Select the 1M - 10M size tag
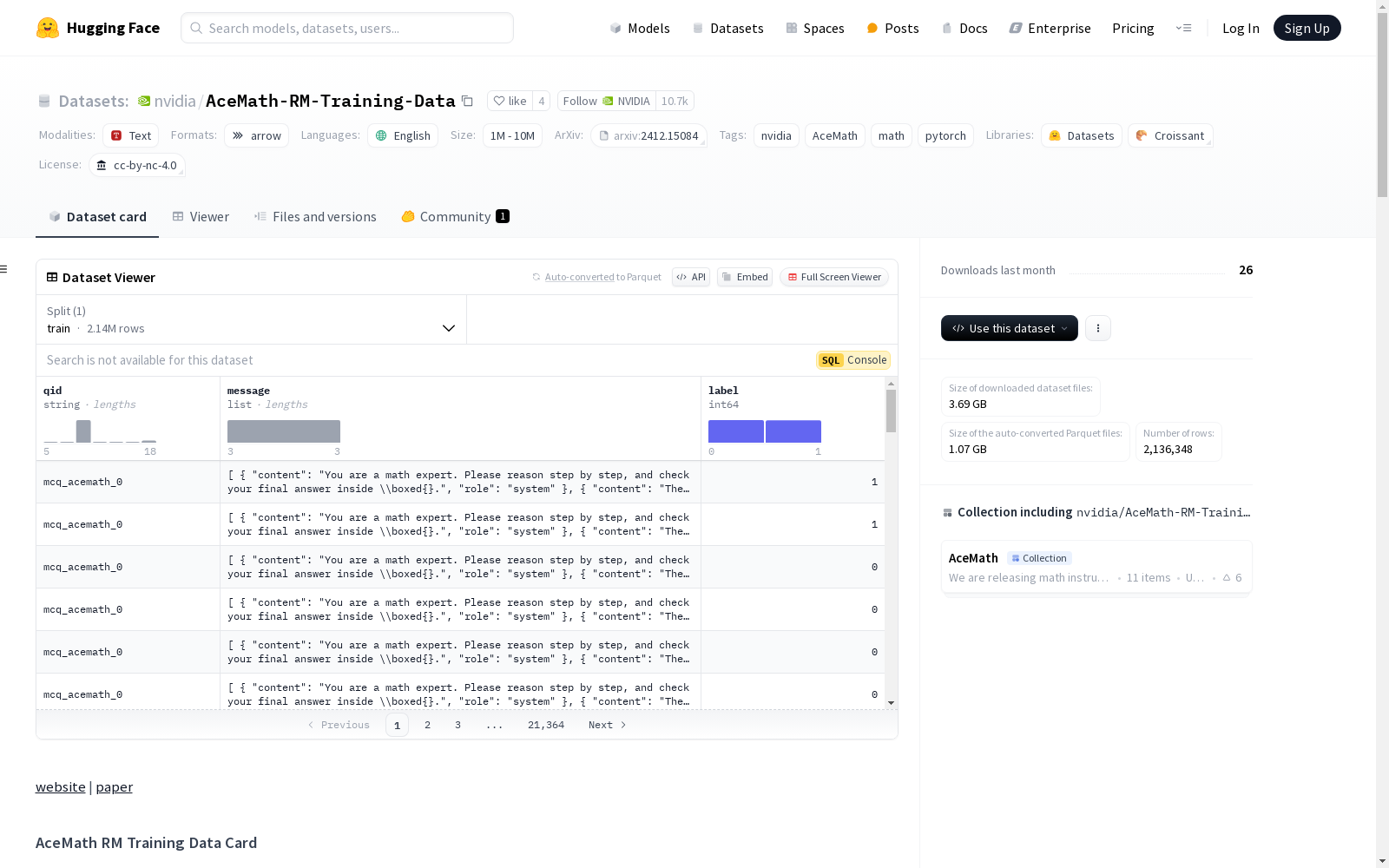Viewport: 1389px width, 868px height. (x=512, y=135)
